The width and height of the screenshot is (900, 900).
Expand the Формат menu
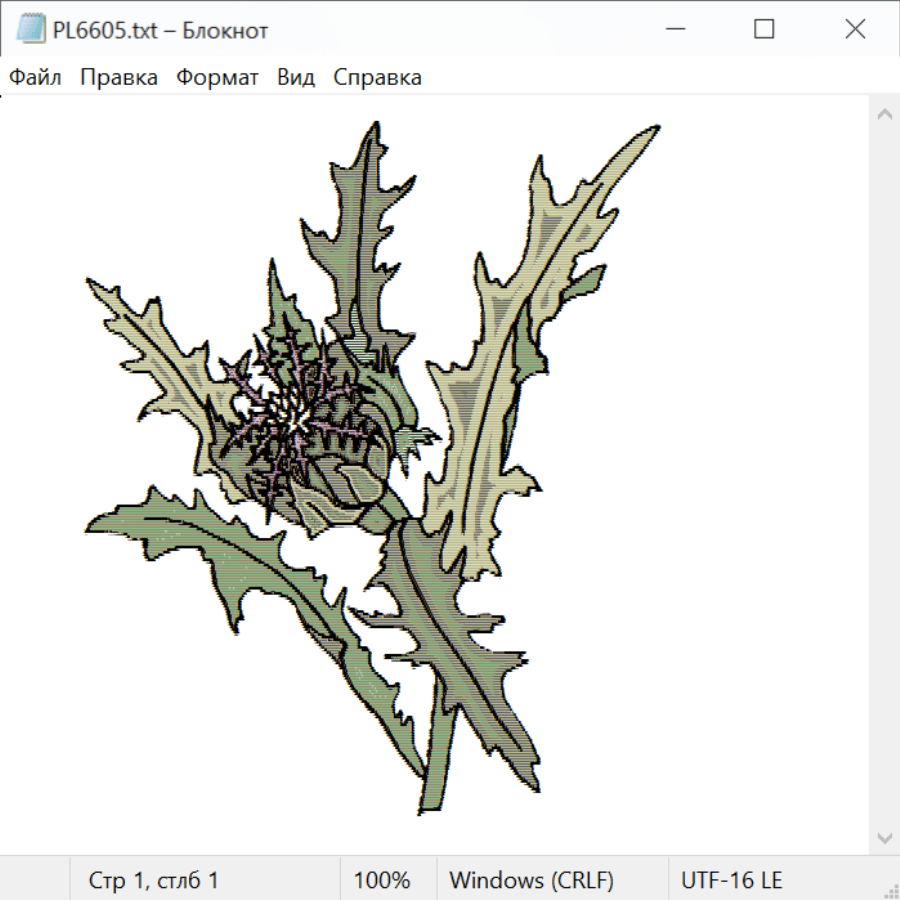tap(217, 78)
